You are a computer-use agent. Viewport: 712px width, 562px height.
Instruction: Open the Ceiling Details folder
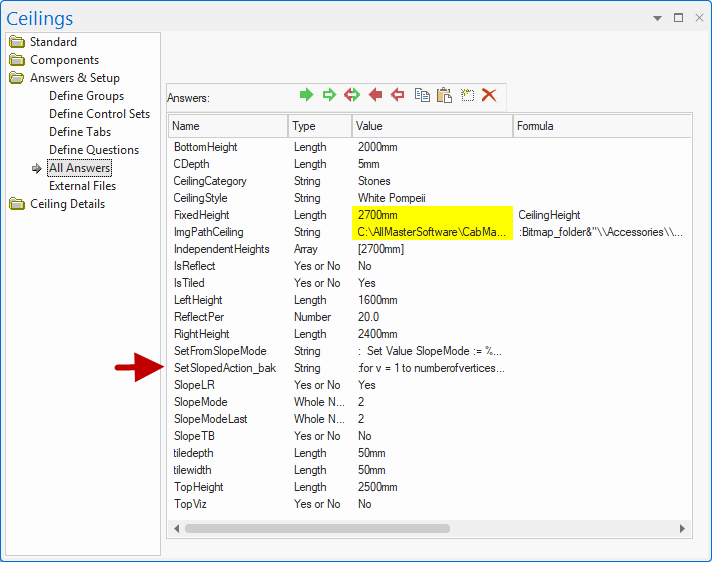pyautogui.click(x=67, y=204)
